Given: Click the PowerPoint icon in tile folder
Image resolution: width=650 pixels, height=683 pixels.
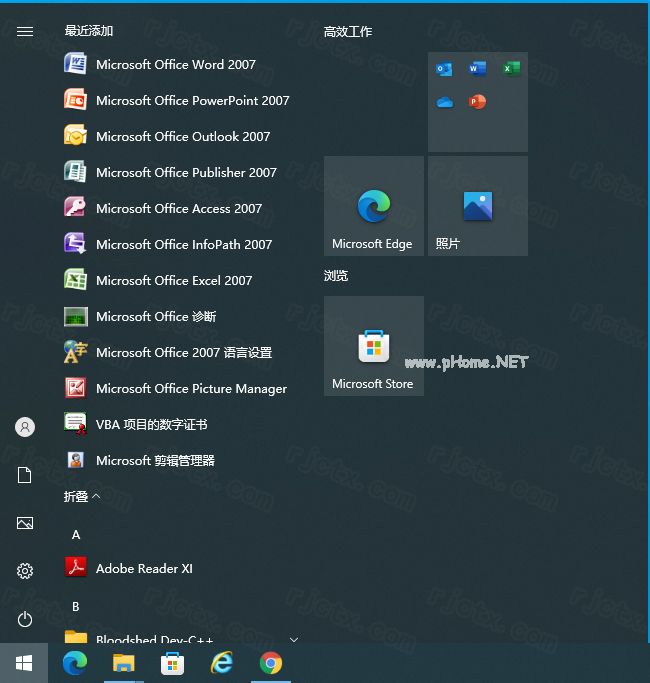Looking at the screenshot, I should pos(477,102).
